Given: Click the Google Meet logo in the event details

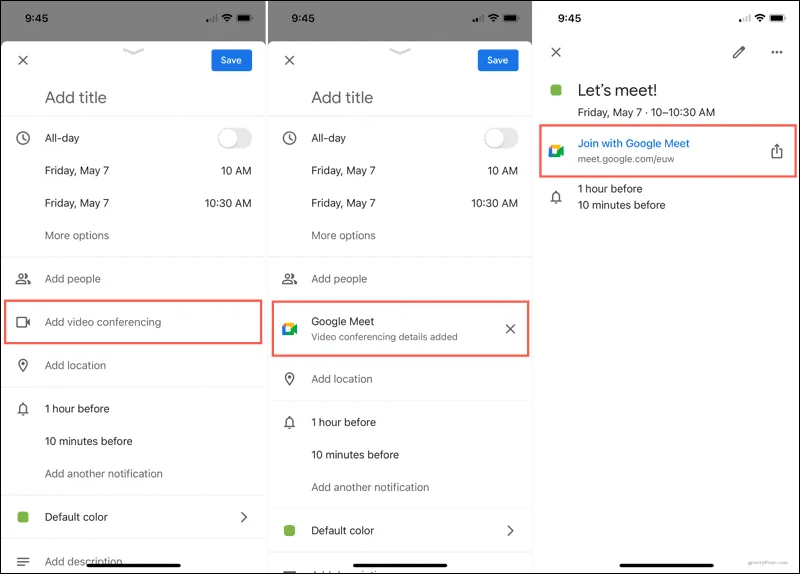Looking at the screenshot, I should click(x=556, y=151).
